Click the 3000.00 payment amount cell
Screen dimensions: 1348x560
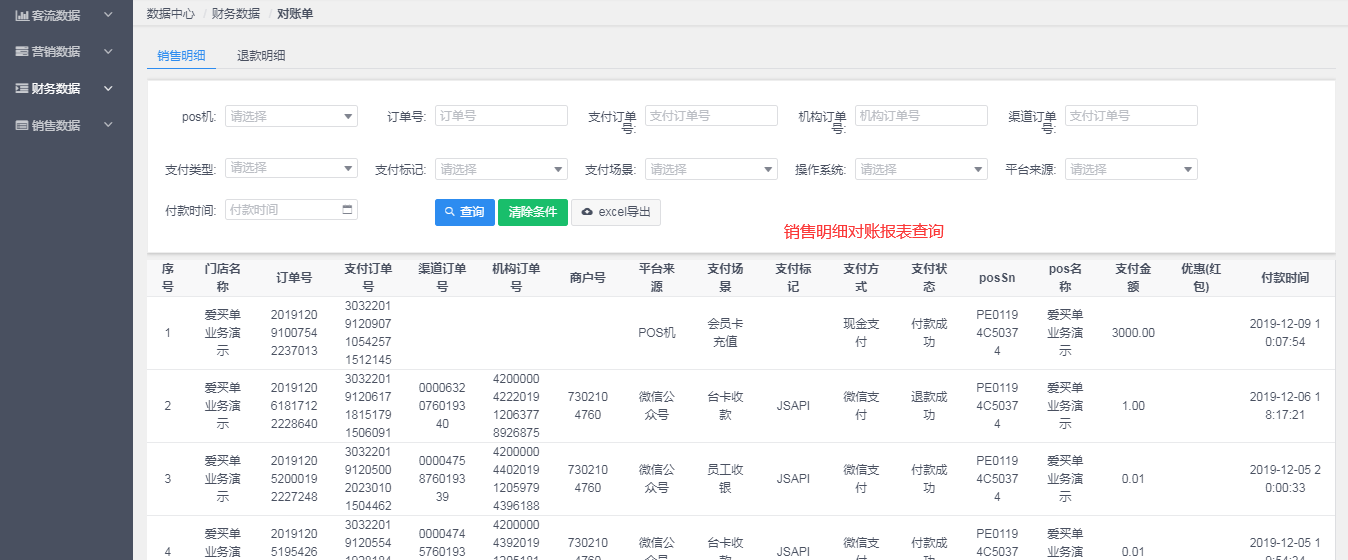[x=1133, y=333]
